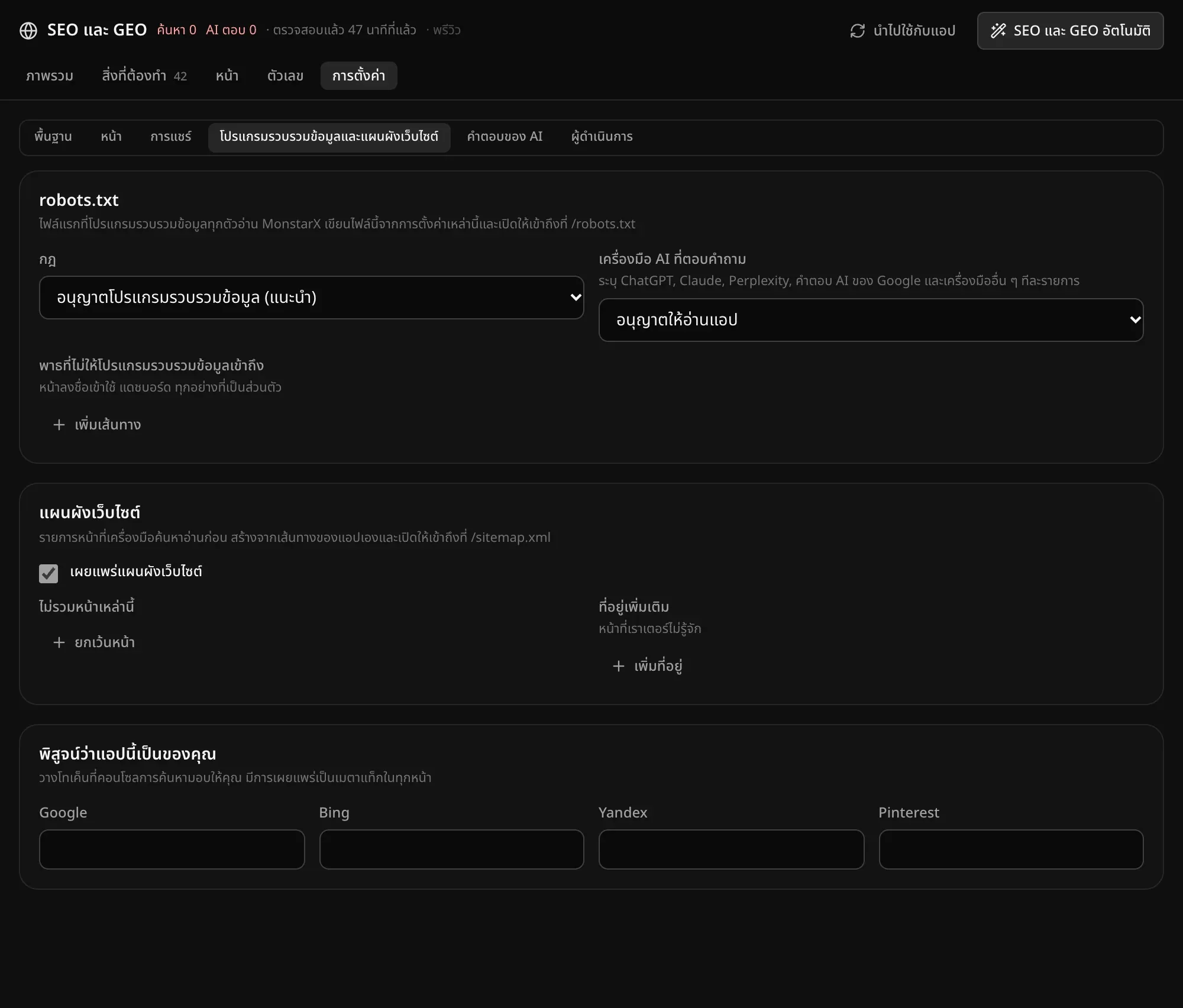Image resolution: width=1183 pixels, height=1008 pixels.
Task: Click the plus icon next to เพิ่มเส้นทาง
Action: click(x=59, y=425)
